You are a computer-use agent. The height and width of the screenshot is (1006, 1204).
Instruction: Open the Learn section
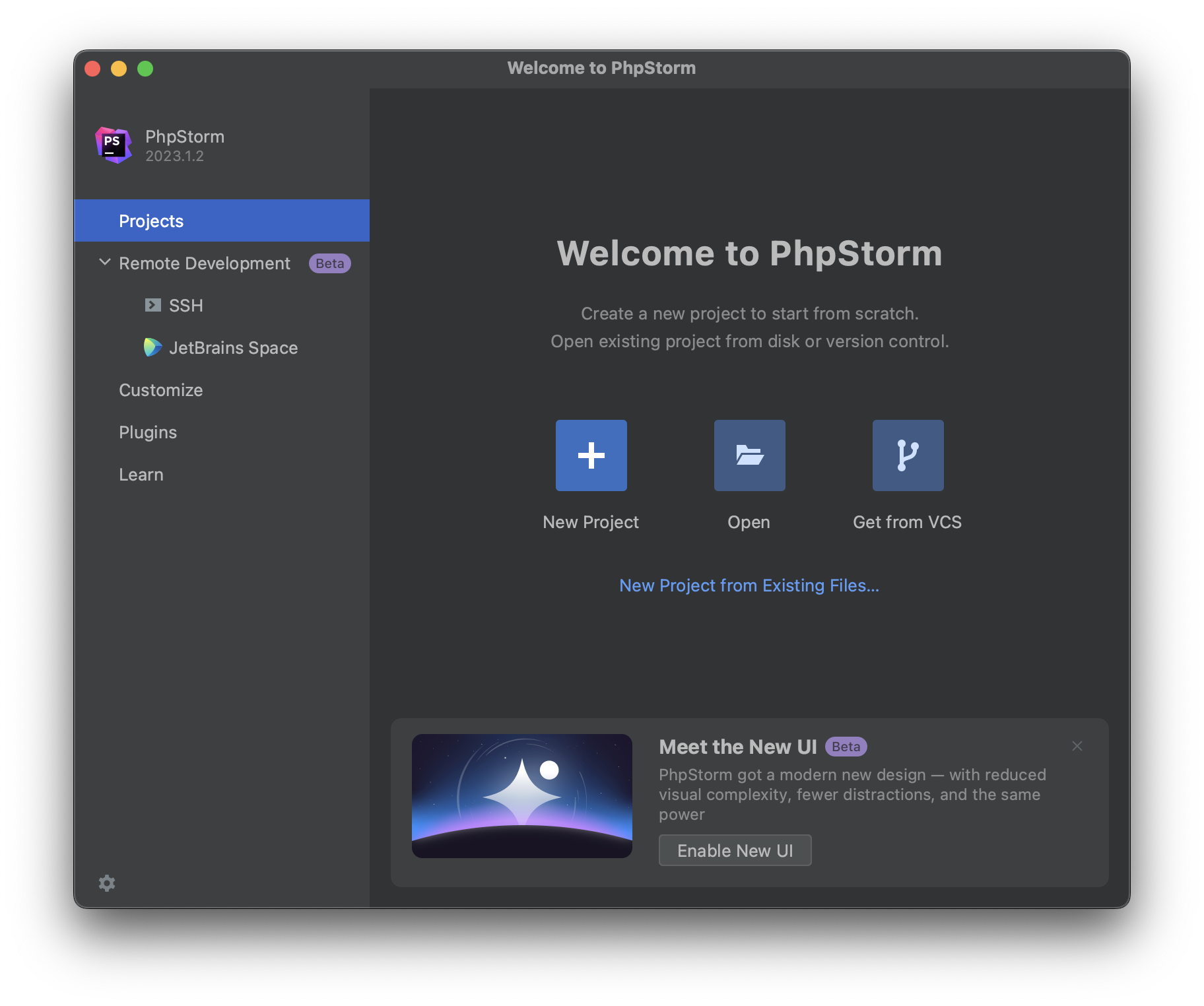click(x=141, y=475)
